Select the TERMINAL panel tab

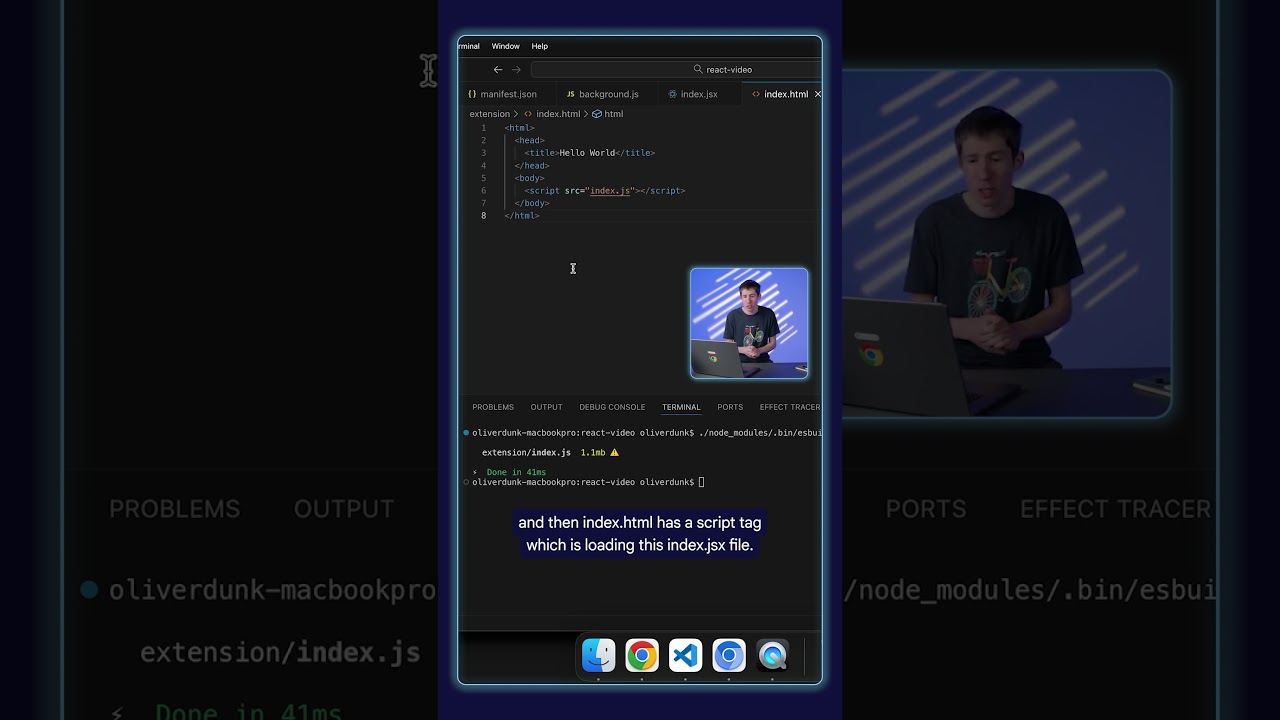coord(681,407)
